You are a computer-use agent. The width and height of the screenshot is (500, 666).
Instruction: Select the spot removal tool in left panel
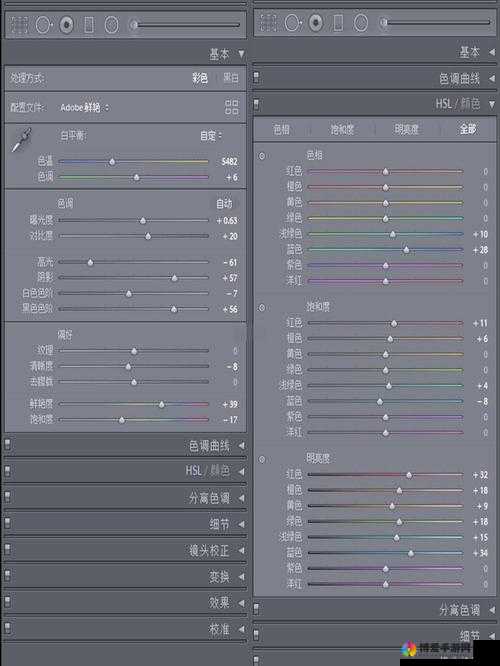tap(43, 25)
